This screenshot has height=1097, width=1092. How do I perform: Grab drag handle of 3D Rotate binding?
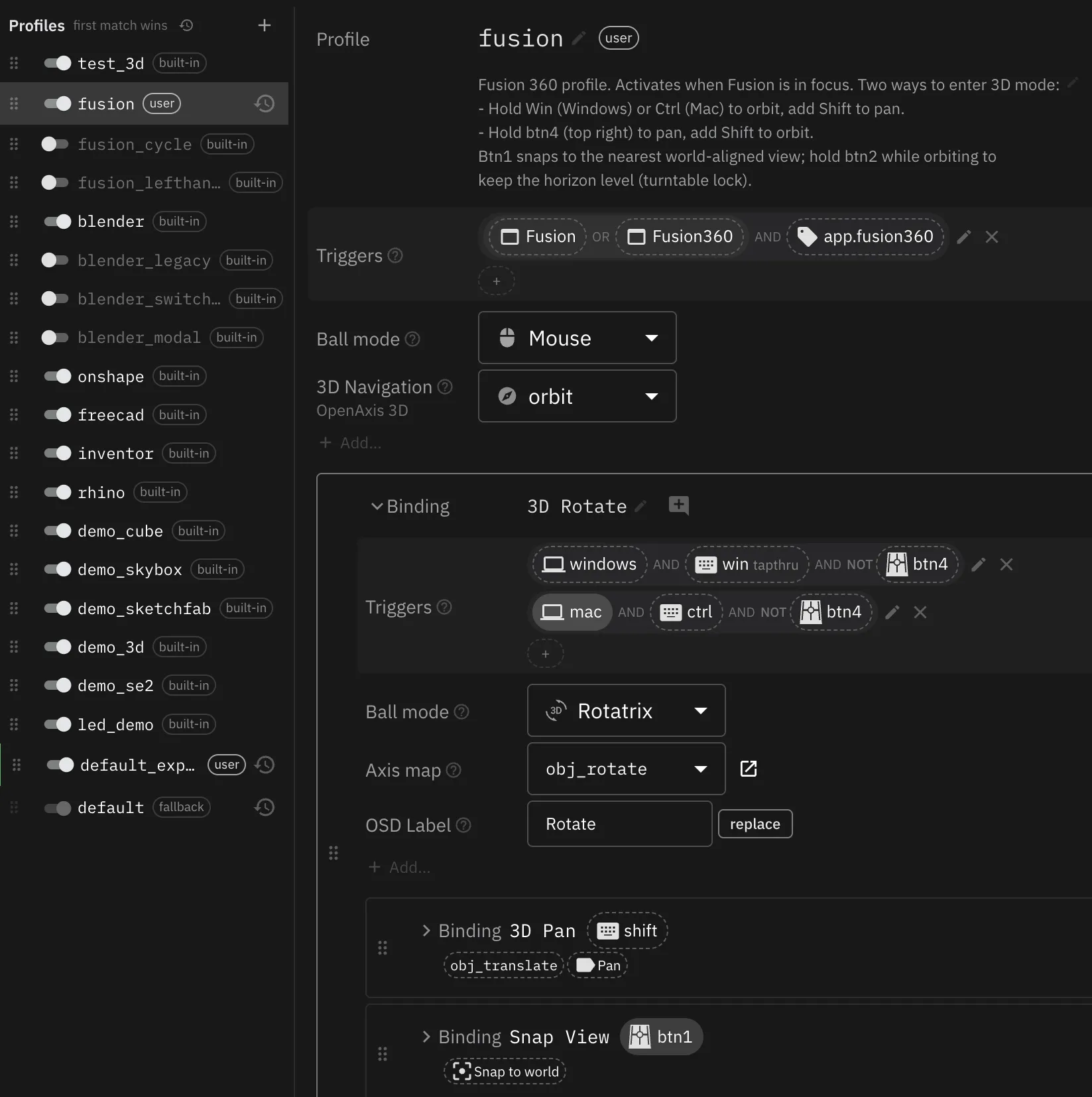click(334, 853)
